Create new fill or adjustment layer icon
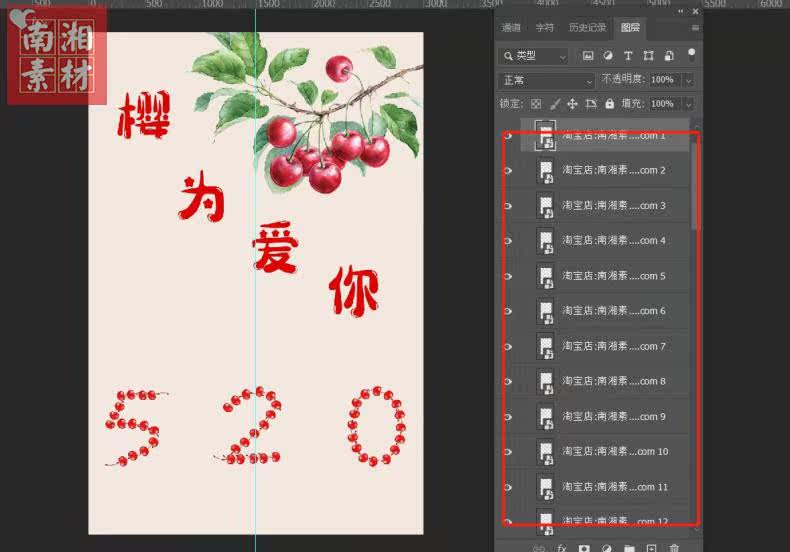 607,548
